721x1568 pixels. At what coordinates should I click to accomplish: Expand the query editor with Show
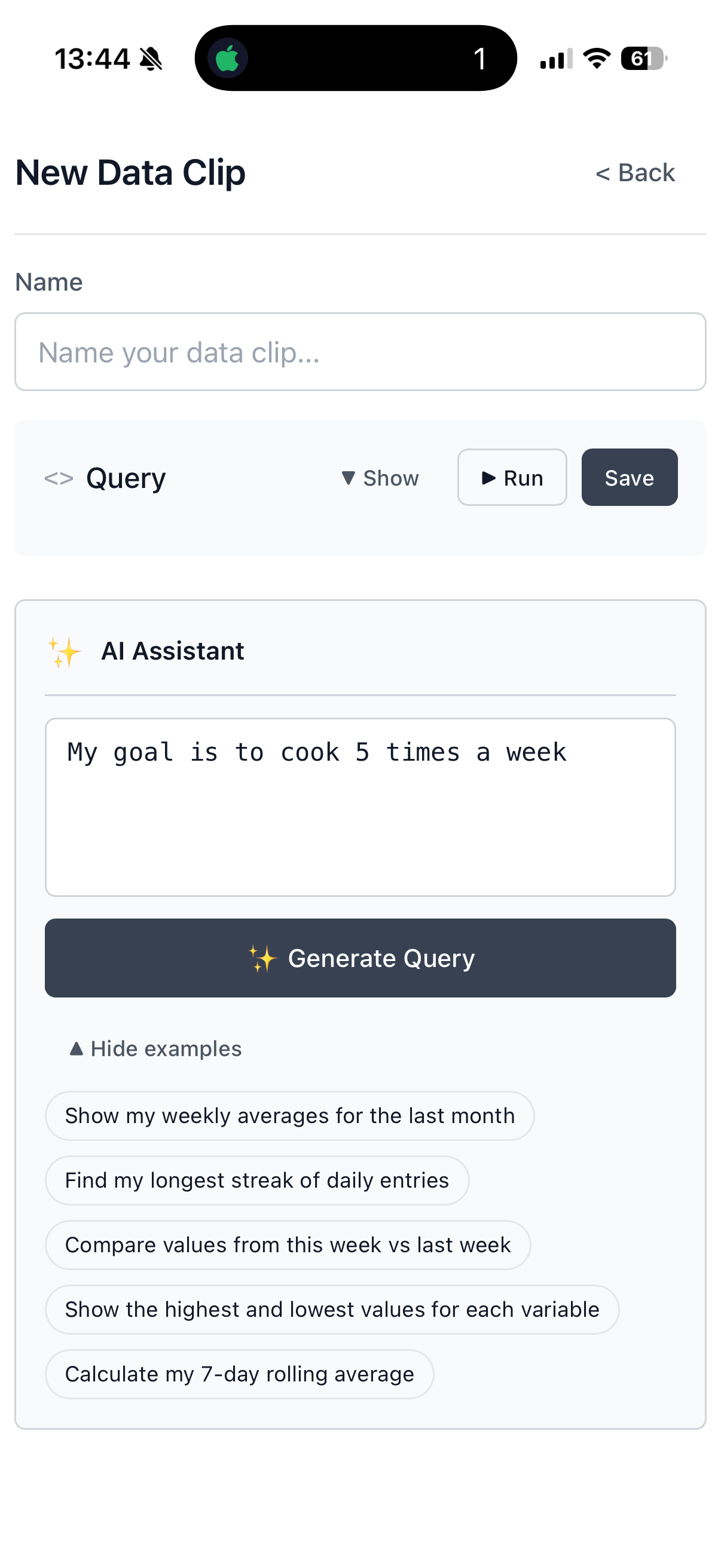pyautogui.click(x=380, y=478)
